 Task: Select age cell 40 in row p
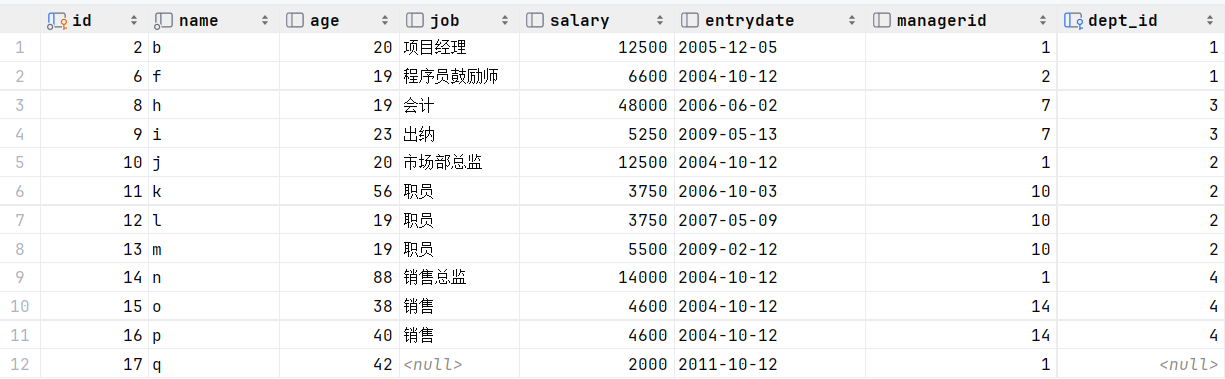(x=339, y=335)
